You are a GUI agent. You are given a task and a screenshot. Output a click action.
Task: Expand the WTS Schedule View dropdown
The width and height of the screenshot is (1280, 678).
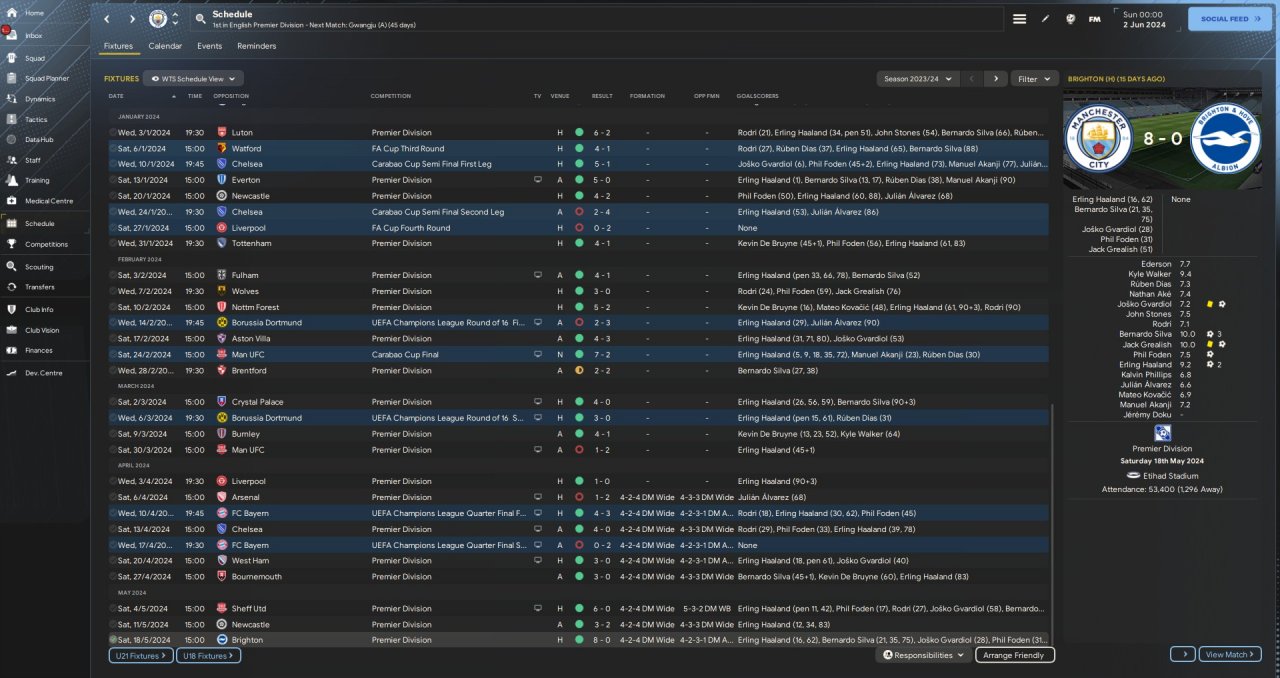click(193, 78)
